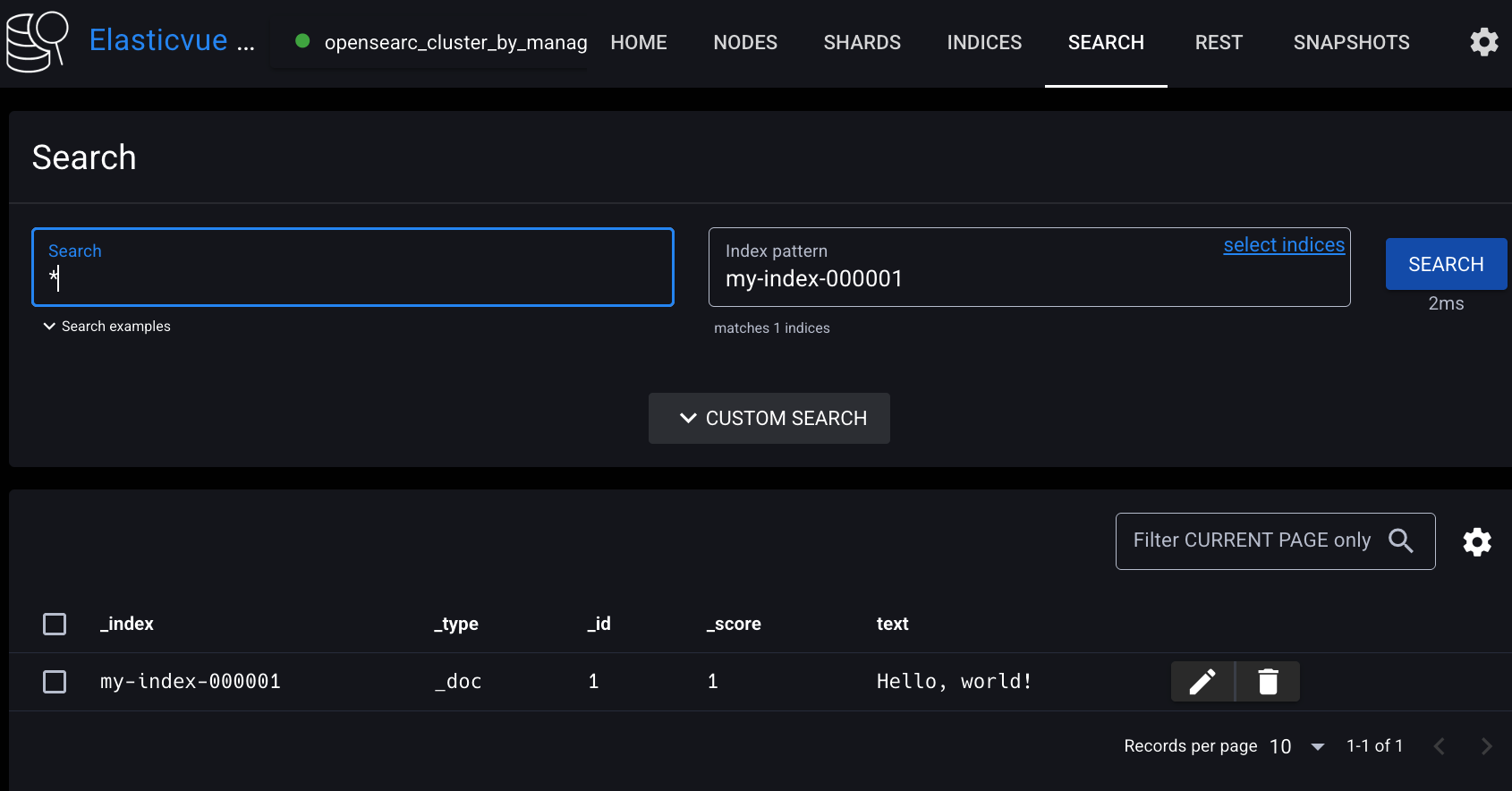The image size is (1512, 791).
Task: Click the magnifier icon in the filter box
Action: click(x=1401, y=540)
